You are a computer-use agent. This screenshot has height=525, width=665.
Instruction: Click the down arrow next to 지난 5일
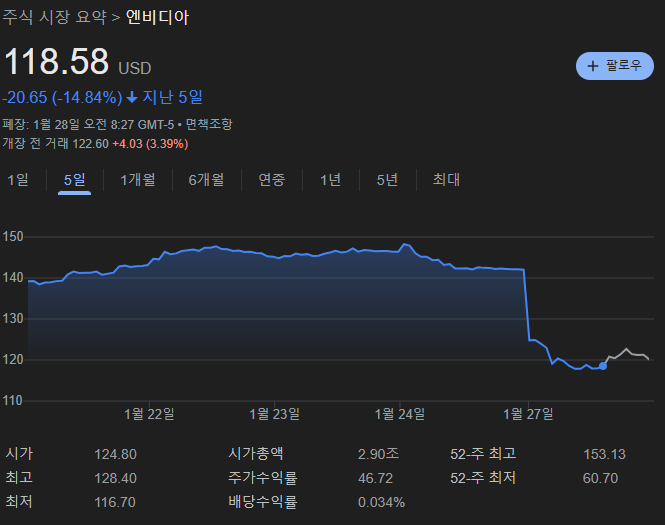[132, 98]
